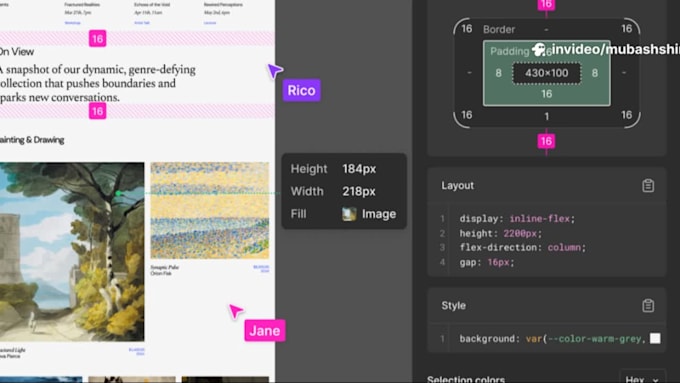Click the 'Style' section heading
The width and height of the screenshot is (680, 383).
point(454,305)
